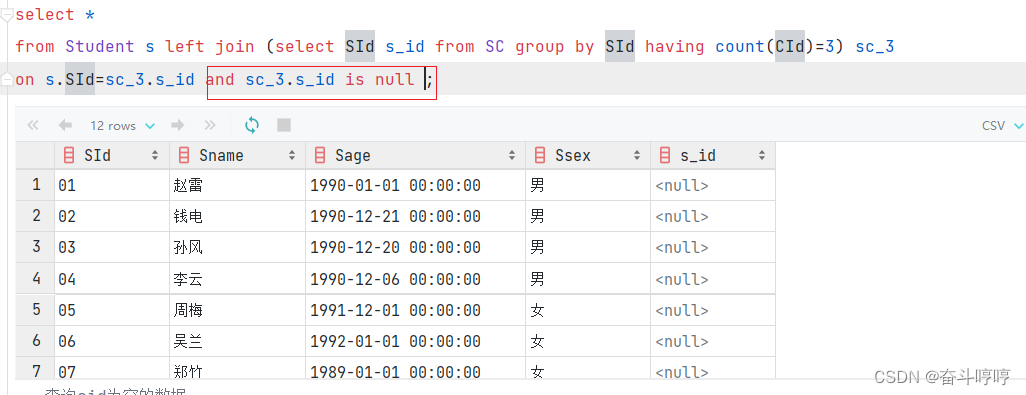Click SId cell 06
Image resolution: width=1026 pixels, height=395 pixels.
(112, 341)
